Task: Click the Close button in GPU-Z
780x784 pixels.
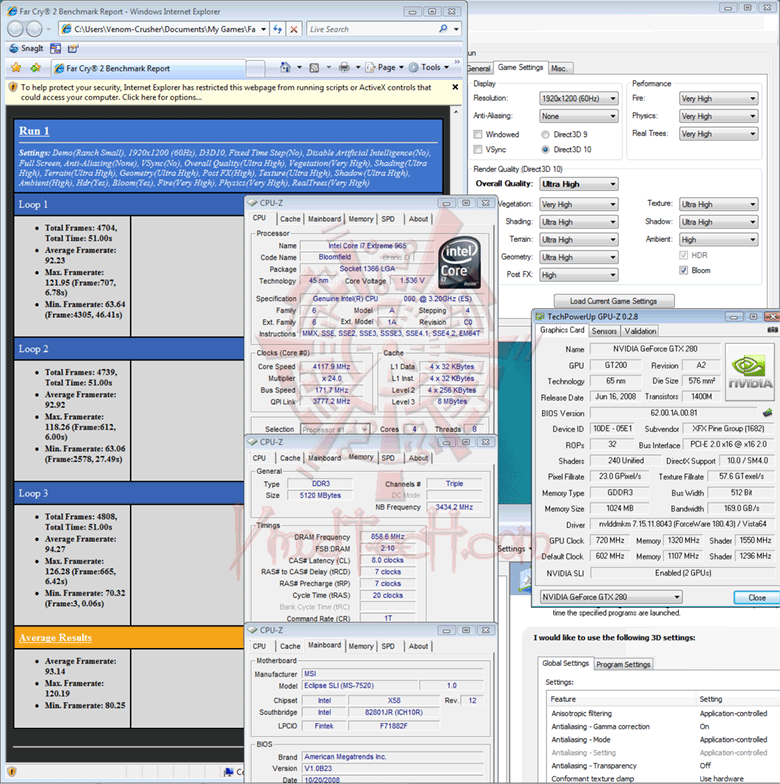Action: [x=756, y=598]
